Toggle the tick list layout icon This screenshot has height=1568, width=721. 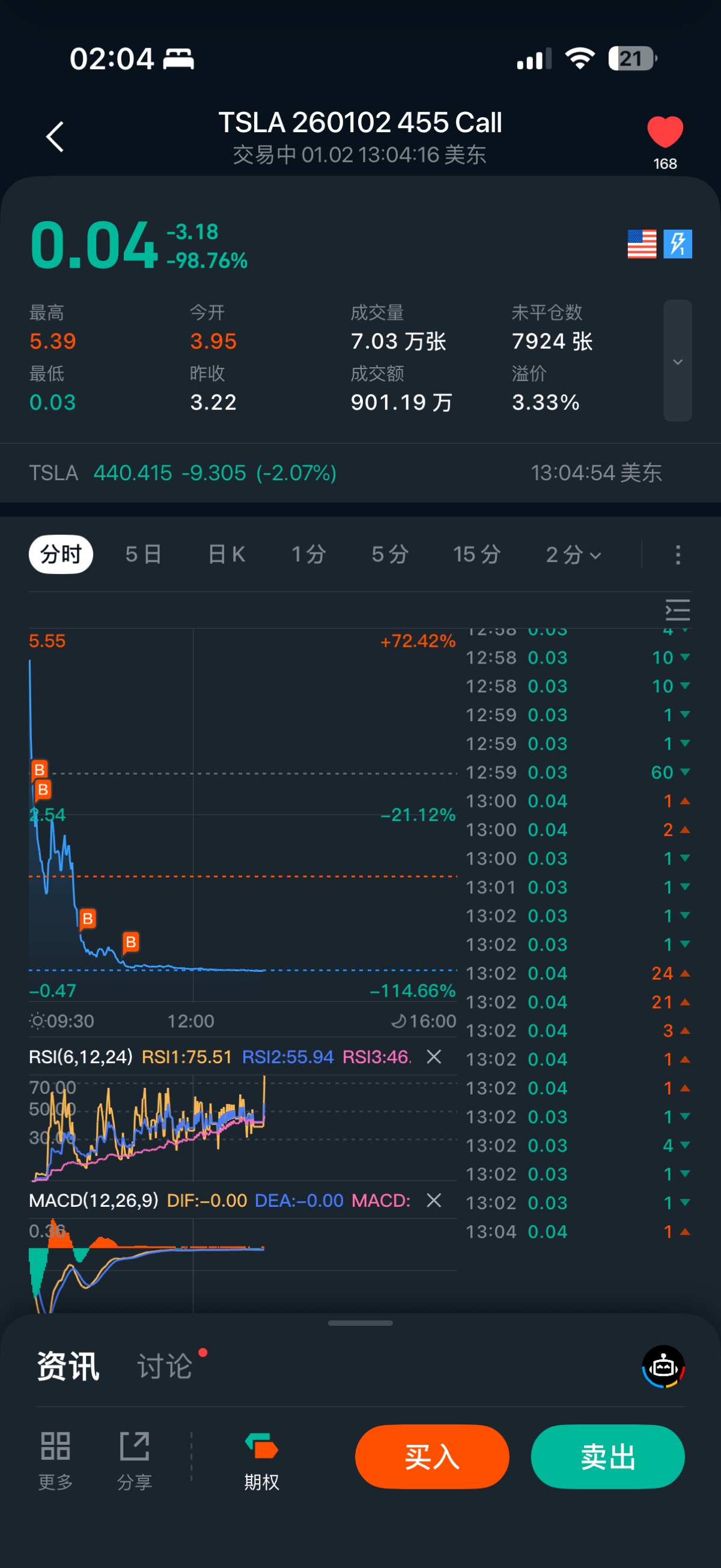pyautogui.click(x=677, y=610)
